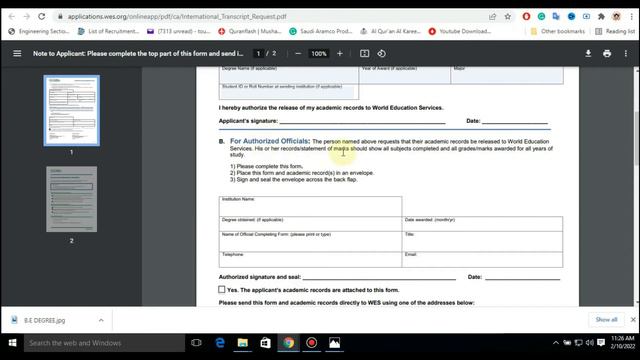Viewport: 640px width, 360px height.
Task: Open Microsoft Store from taskbar
Action: pyautogui.click(x=266, y=343)
